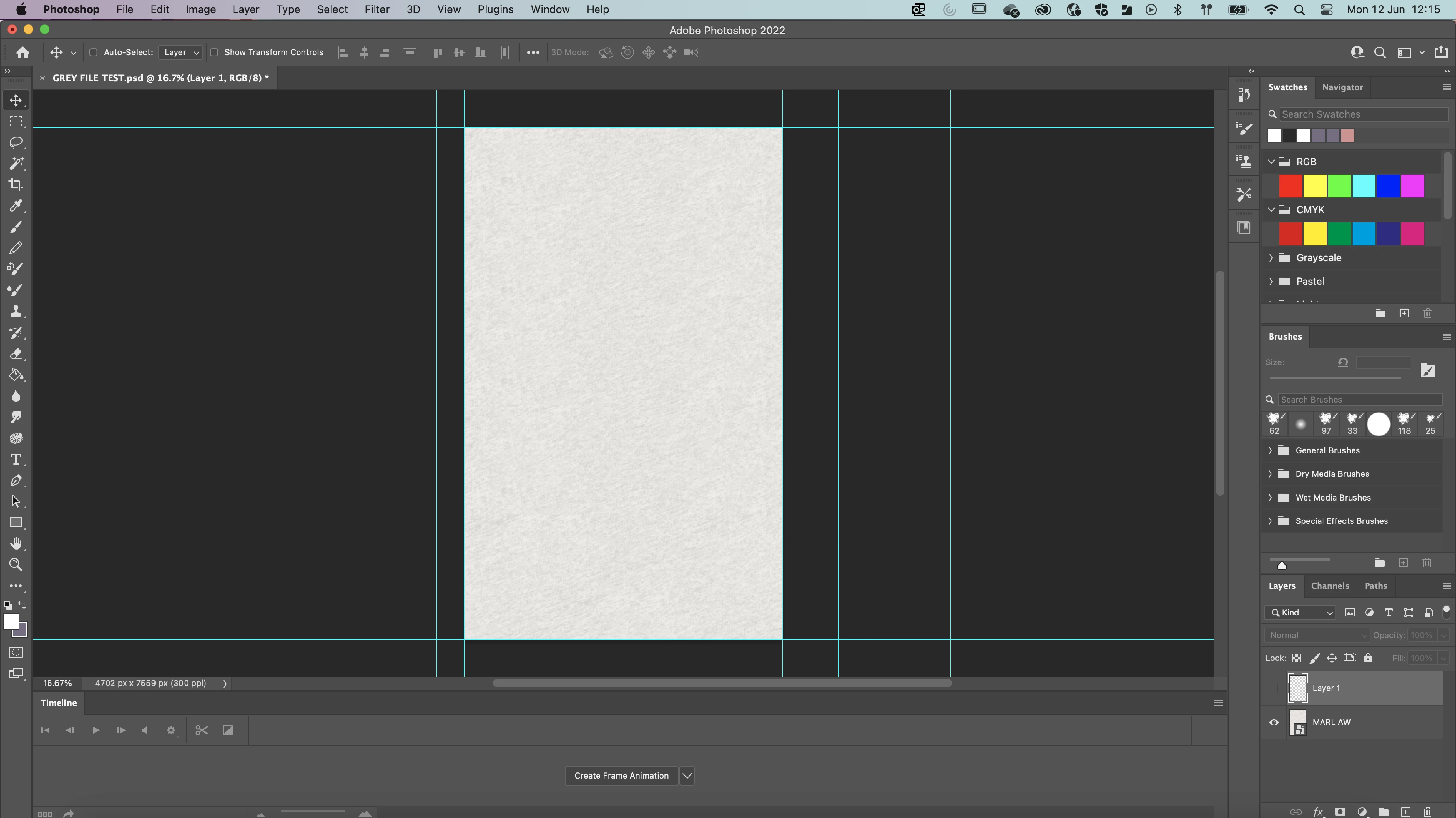Select the Eyedropper tool

coord(16,206)
